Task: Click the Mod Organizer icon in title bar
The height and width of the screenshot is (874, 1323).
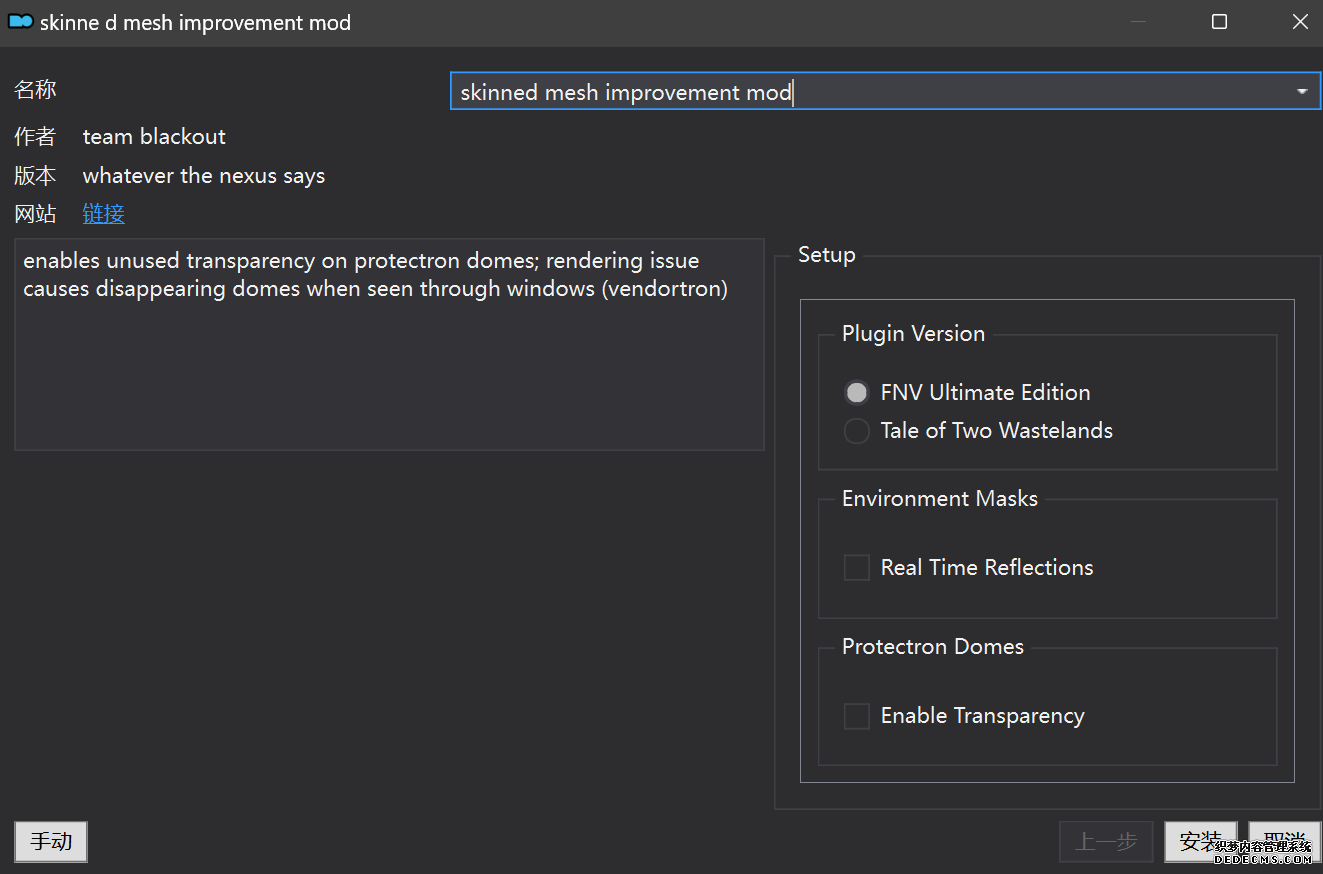Action: [20, 22]
